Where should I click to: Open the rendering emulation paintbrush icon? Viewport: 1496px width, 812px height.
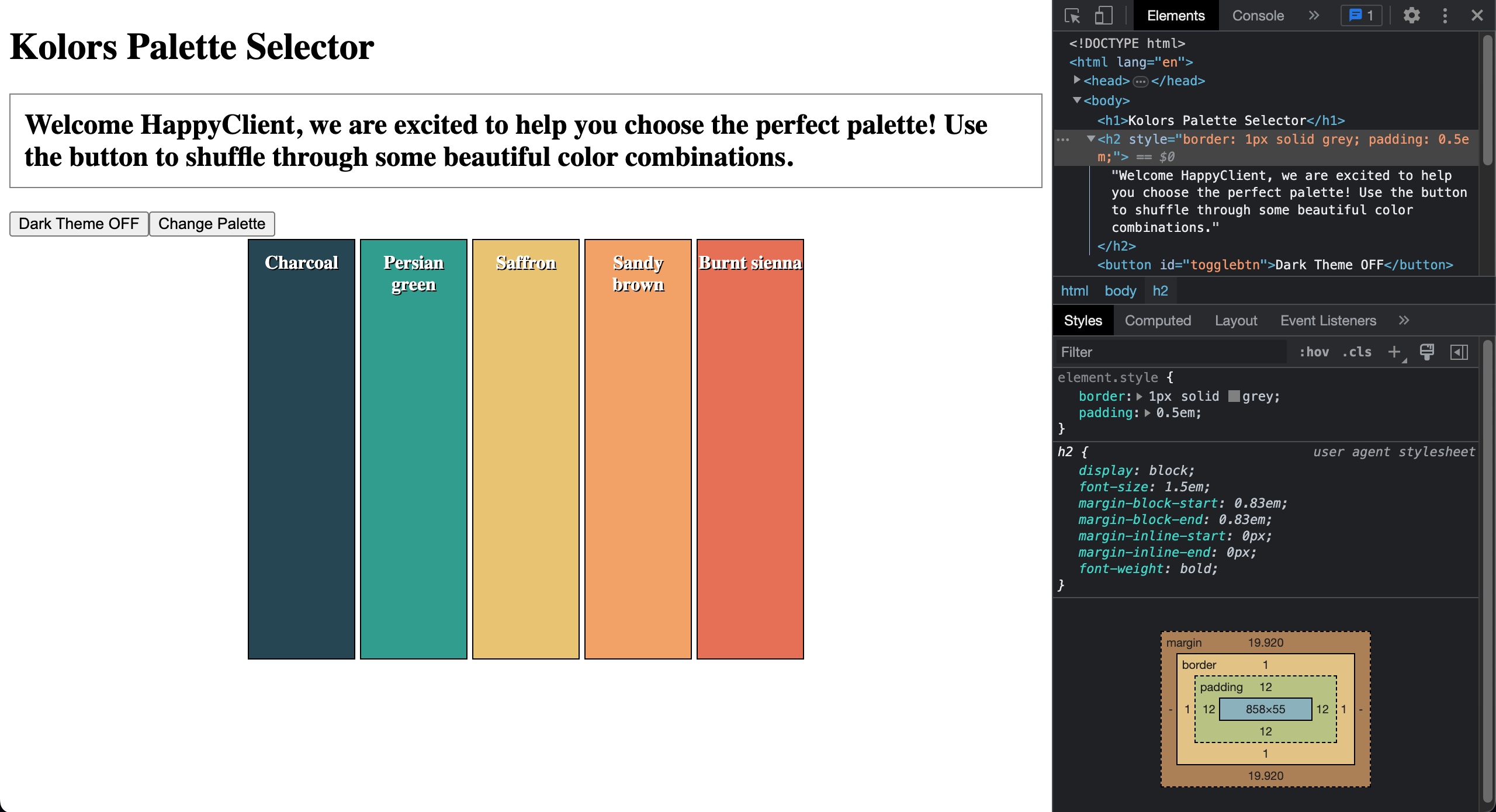click(1426, 352)
